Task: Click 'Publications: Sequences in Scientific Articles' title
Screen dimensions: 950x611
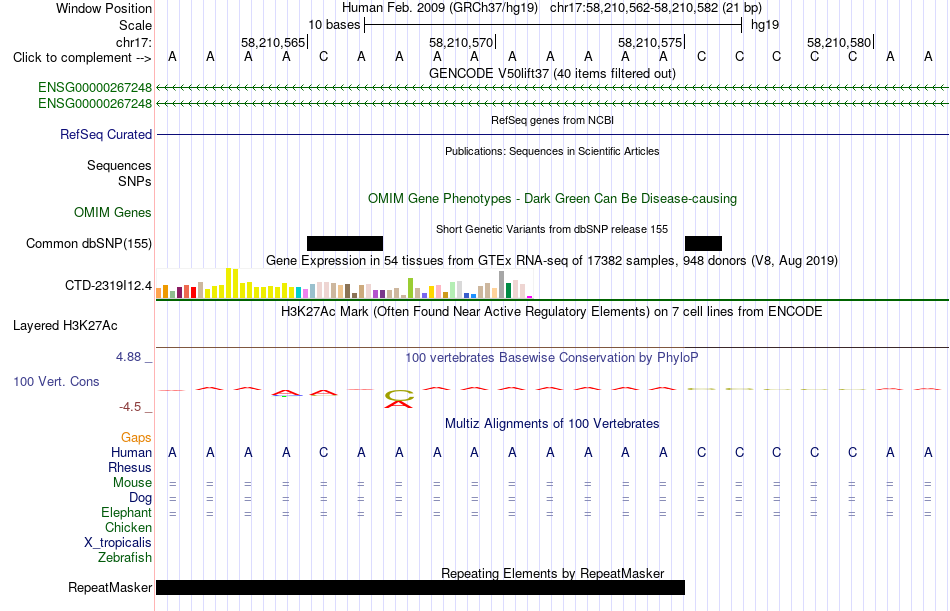Action: point(553,151)
